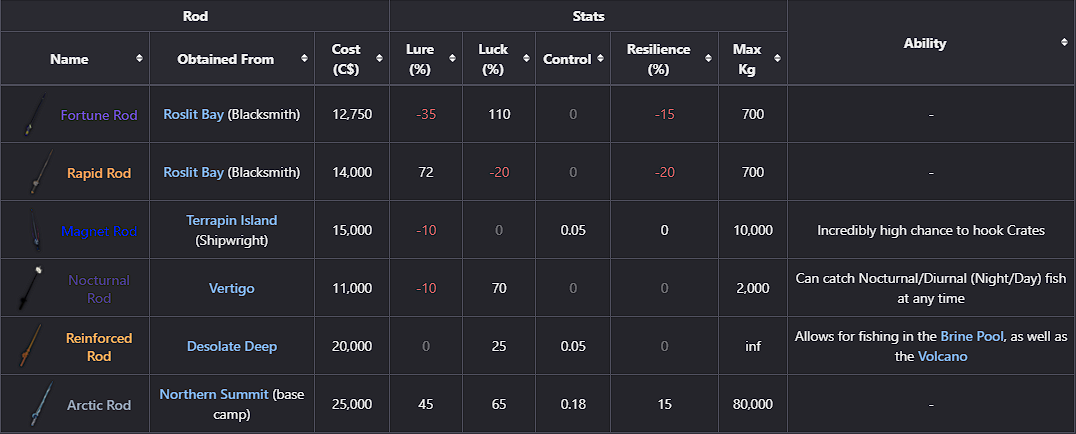This screenshot has height=434, width=1076.
Task: Click the Reinforced Rod image icon
Action: 32,346
